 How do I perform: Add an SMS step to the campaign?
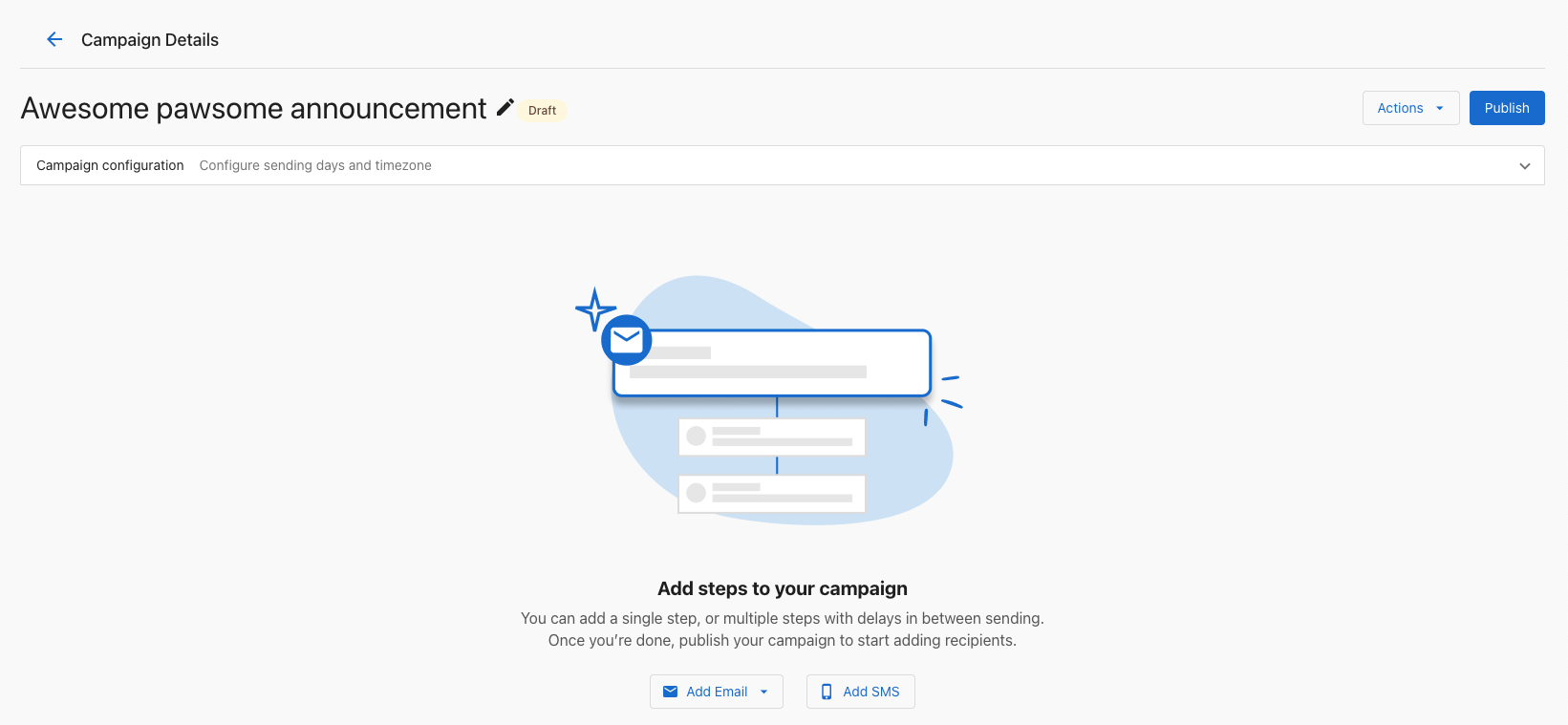click(860, 691)
